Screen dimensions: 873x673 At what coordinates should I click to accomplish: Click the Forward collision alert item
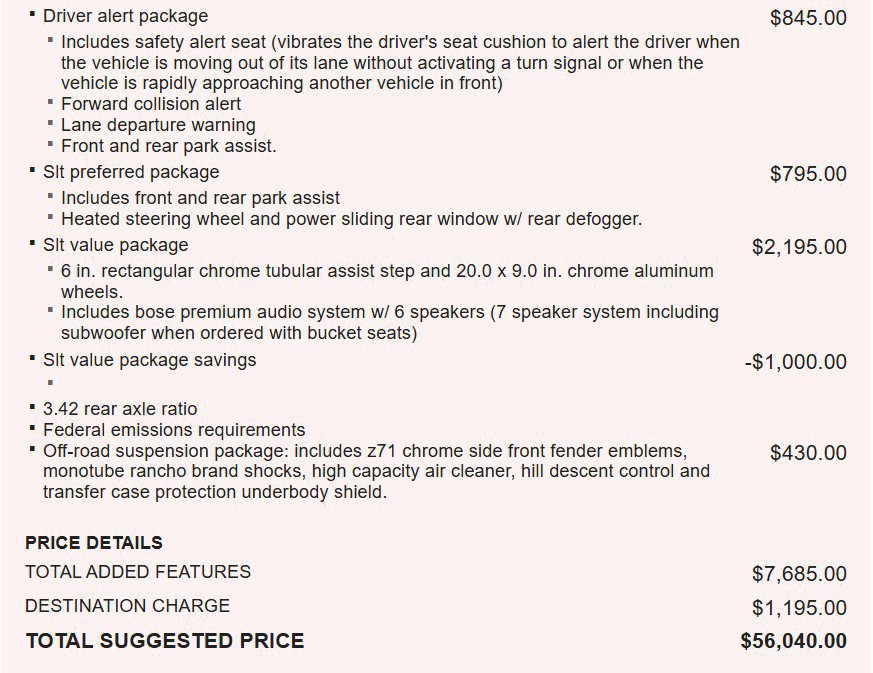point(151,104)
